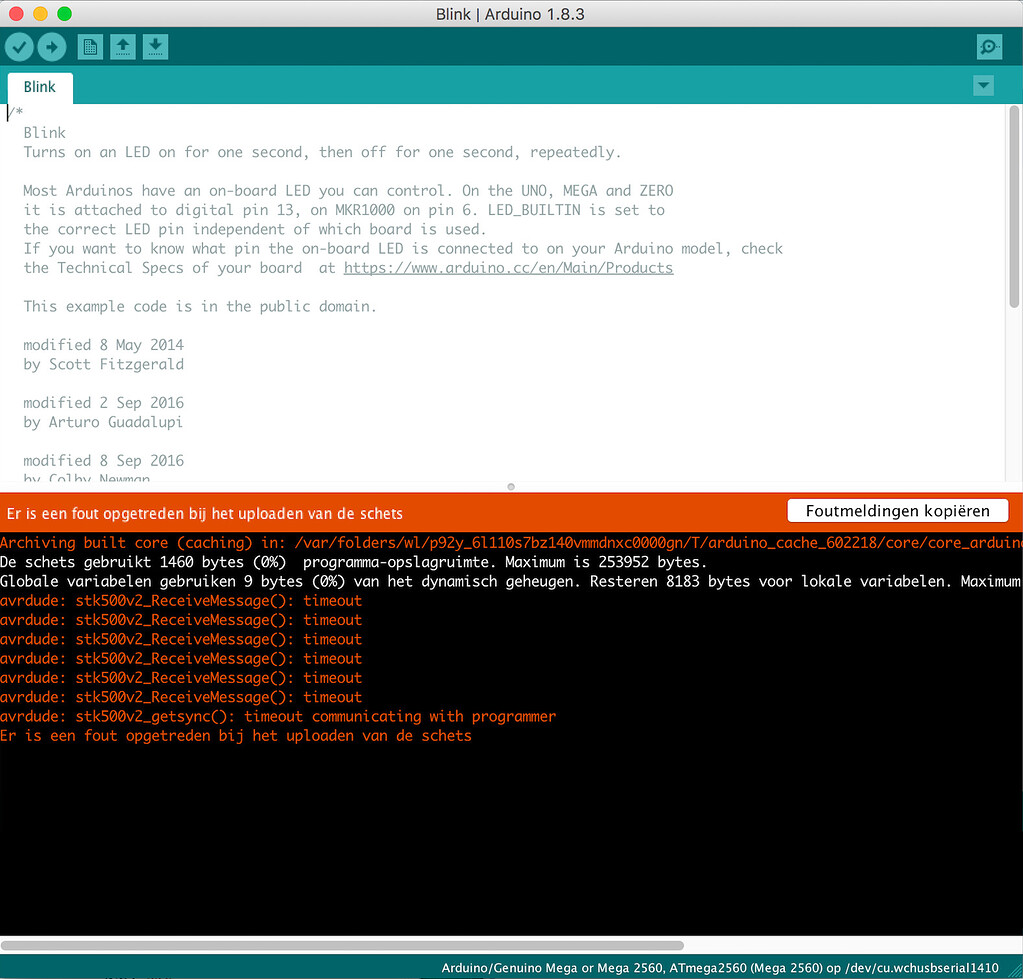Click the Upload sketch arrow icon
The width and height of the screenshot is (1023, 979).
click(52, 47)
